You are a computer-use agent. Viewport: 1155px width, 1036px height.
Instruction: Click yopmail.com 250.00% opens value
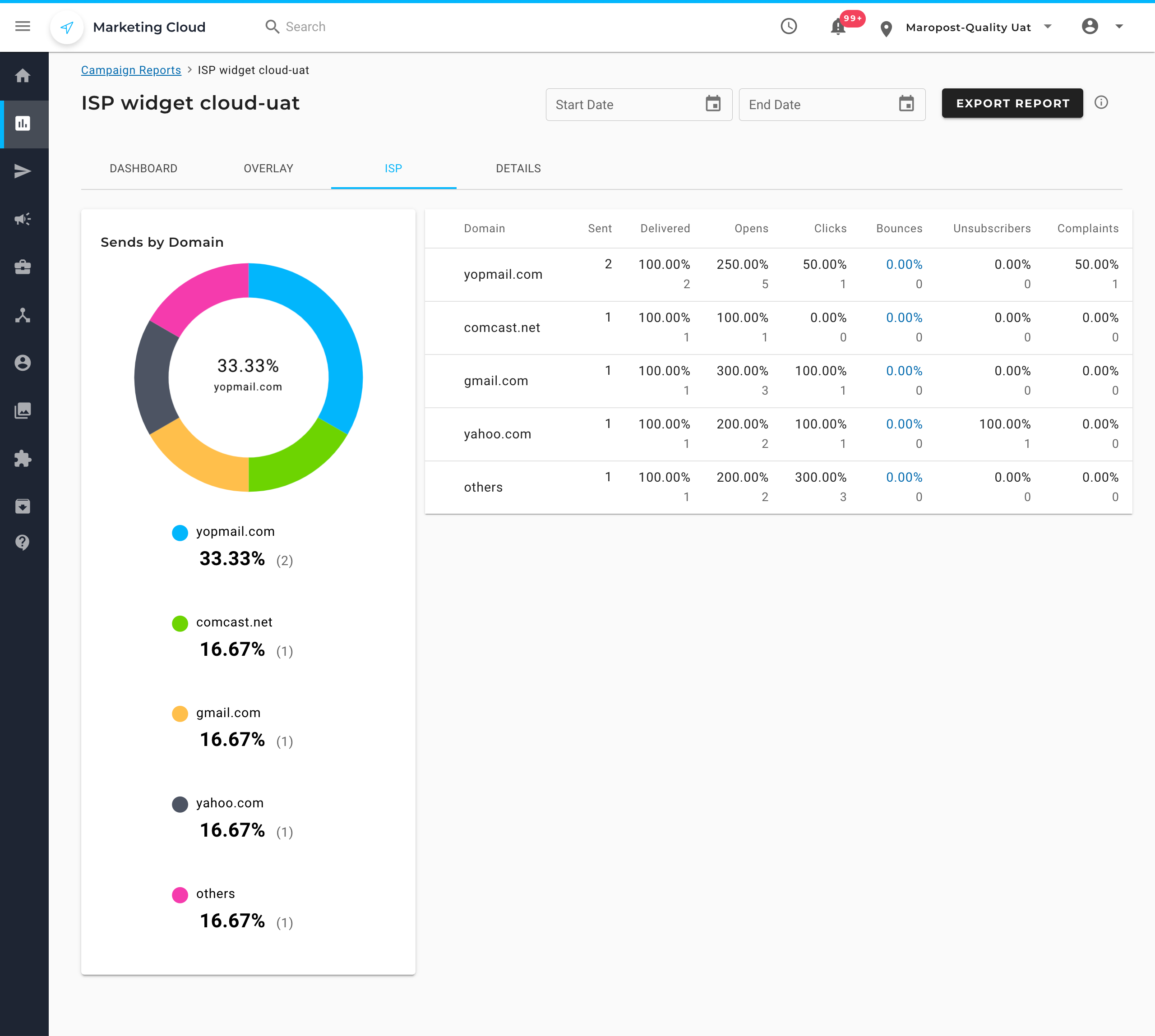click(742, 265)
